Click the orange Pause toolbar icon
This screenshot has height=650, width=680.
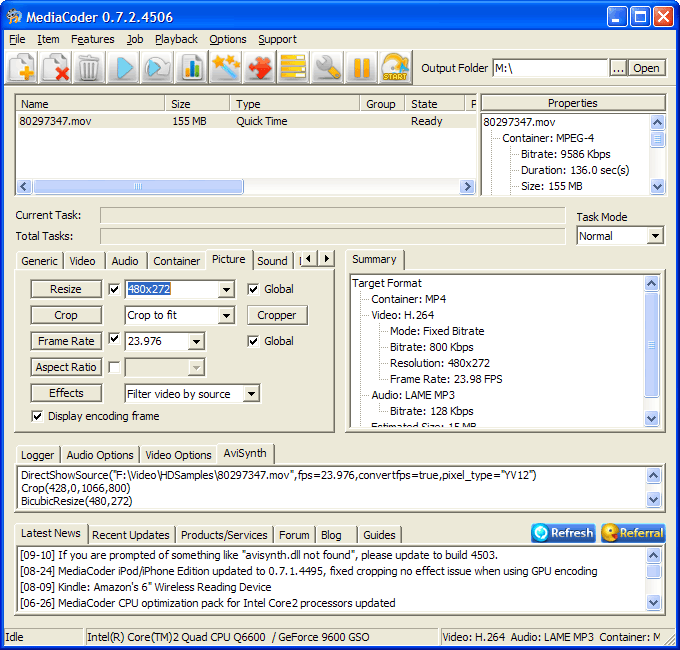click(362, 67)
